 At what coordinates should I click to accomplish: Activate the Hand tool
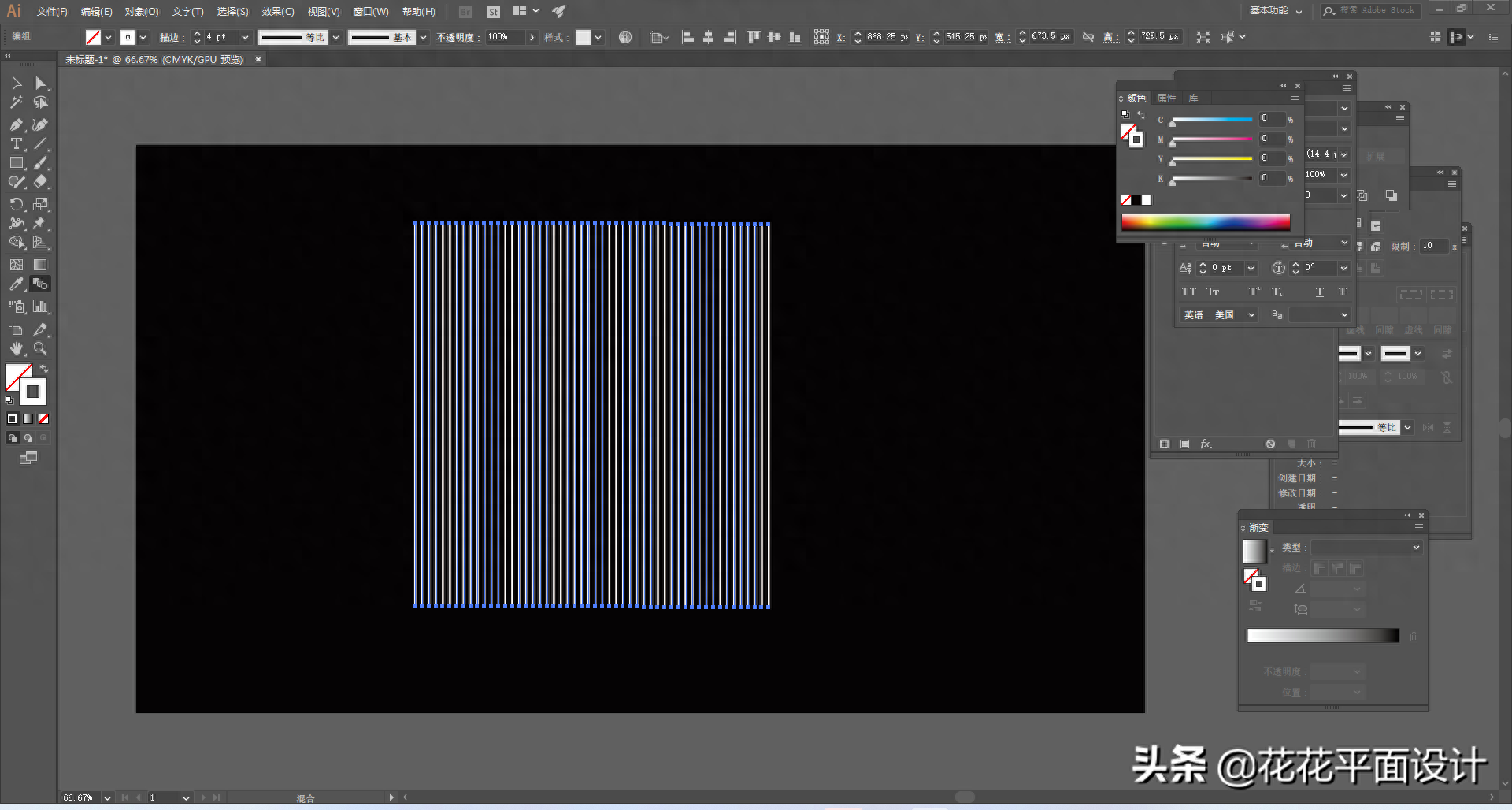pyautogui.click(x=16, y=349)
